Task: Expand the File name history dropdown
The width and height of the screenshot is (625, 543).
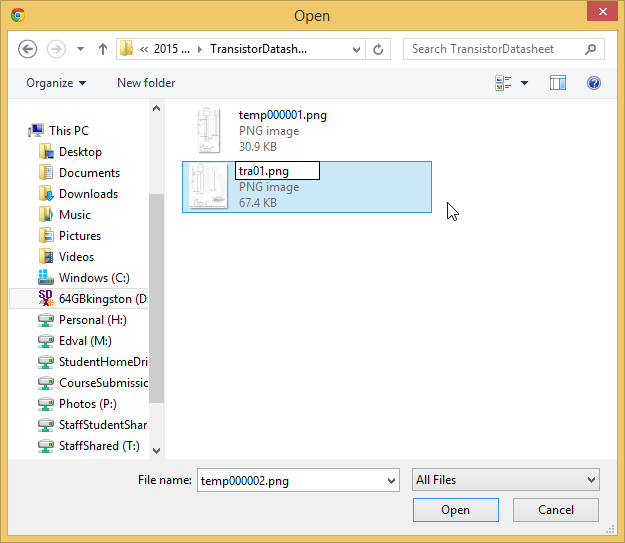Action: [391, 481]
